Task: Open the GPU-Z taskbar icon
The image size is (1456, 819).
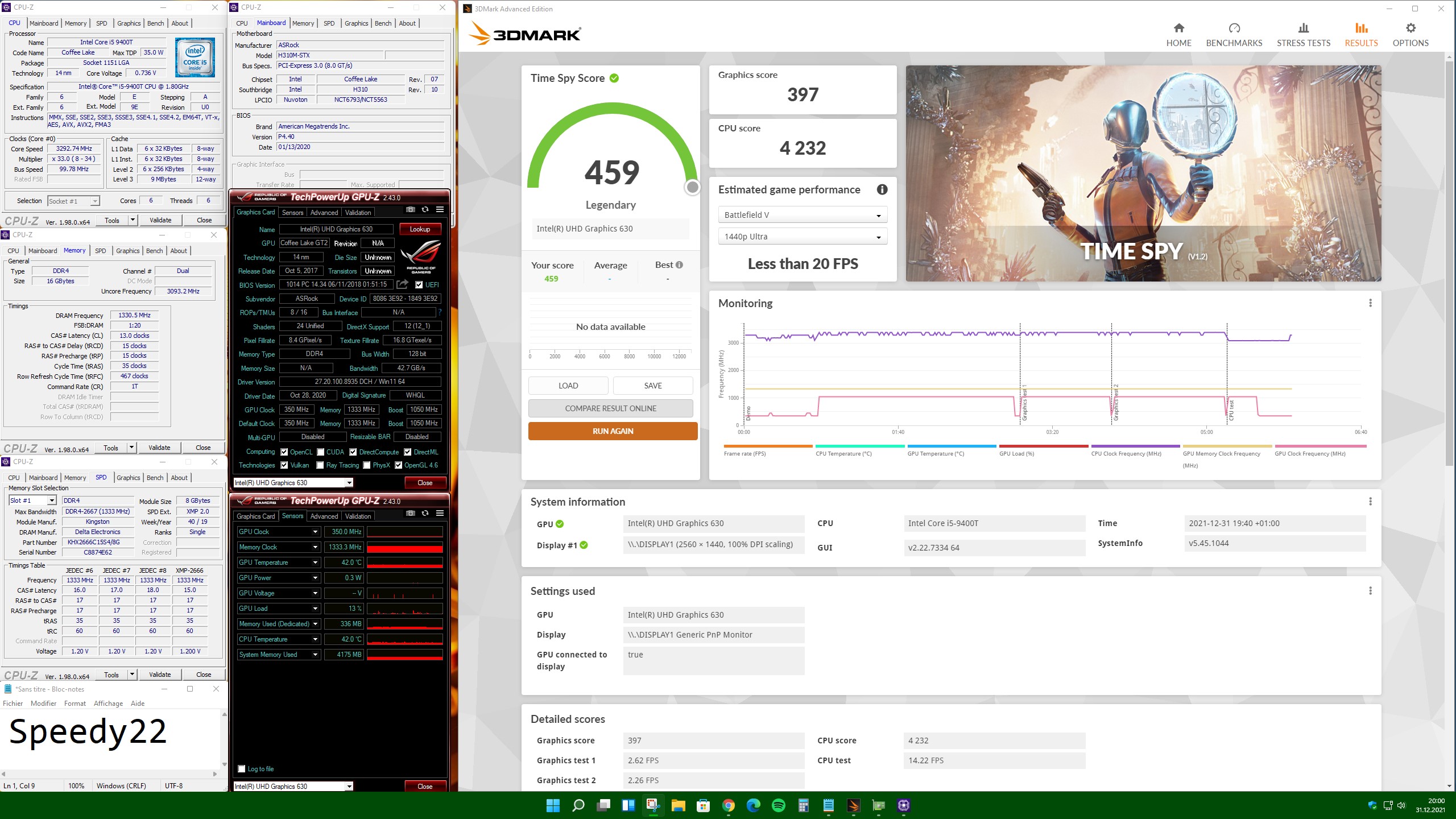Action: pos(878,805)
